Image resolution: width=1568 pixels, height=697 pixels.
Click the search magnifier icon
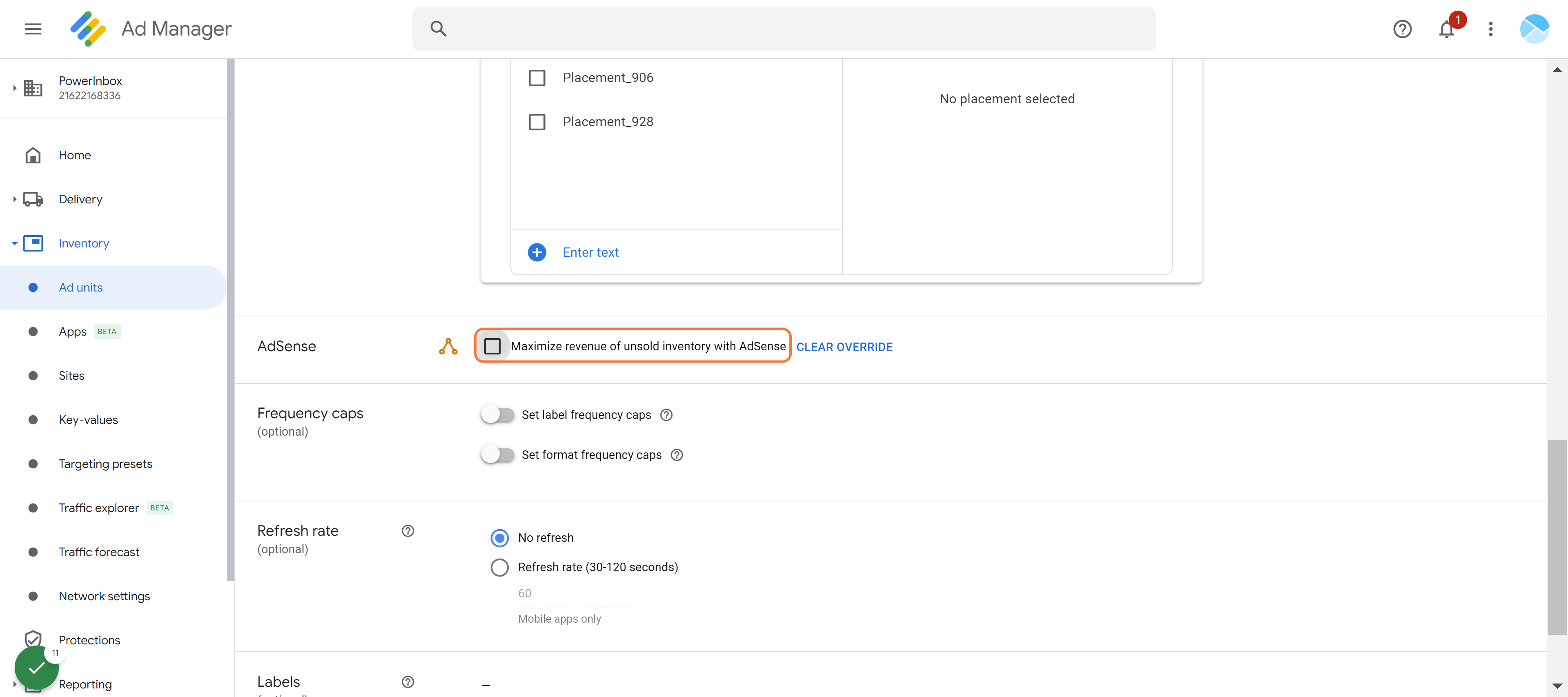438,29
